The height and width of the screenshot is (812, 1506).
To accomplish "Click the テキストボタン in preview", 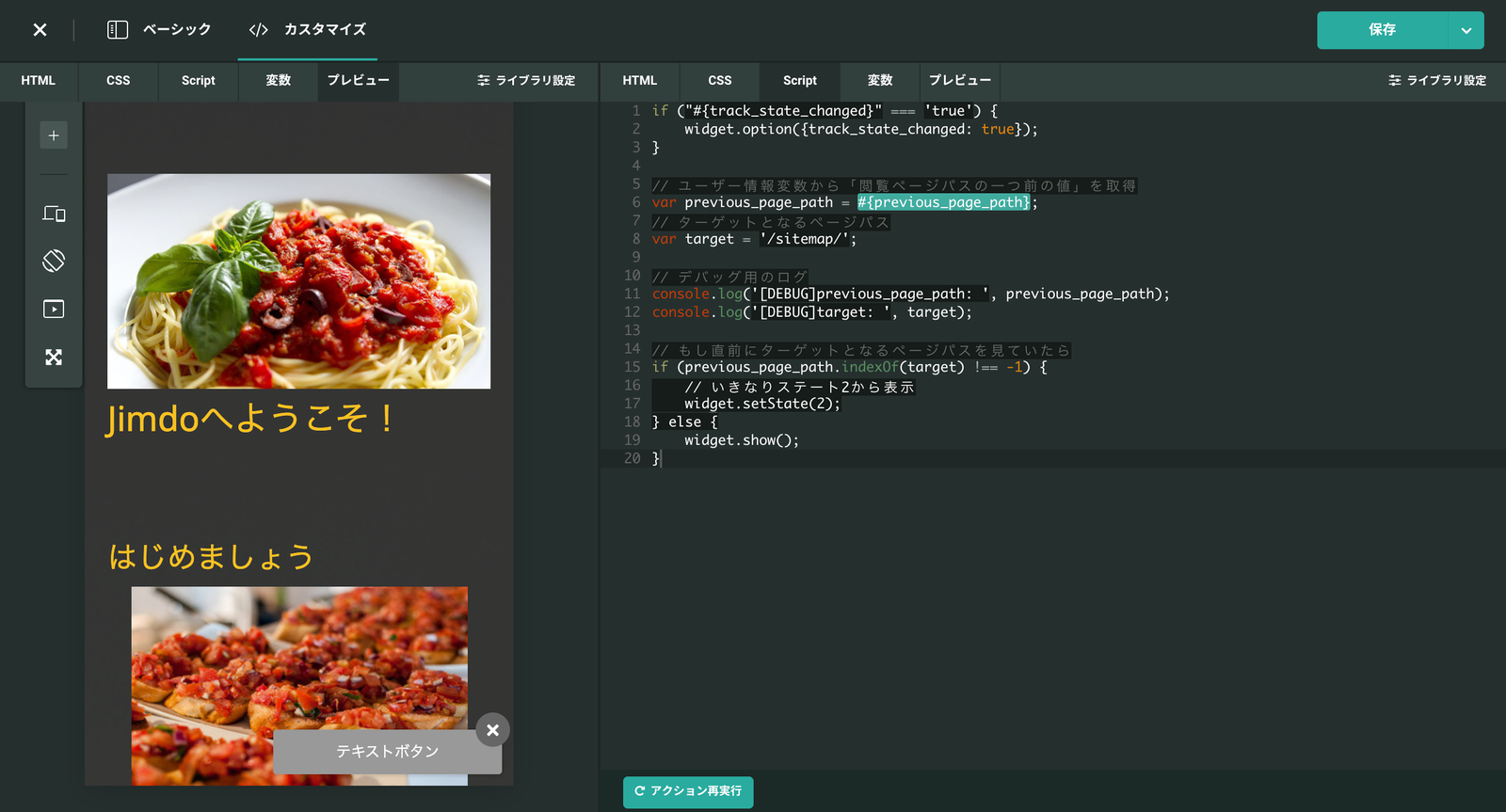I will coord(388,752).
